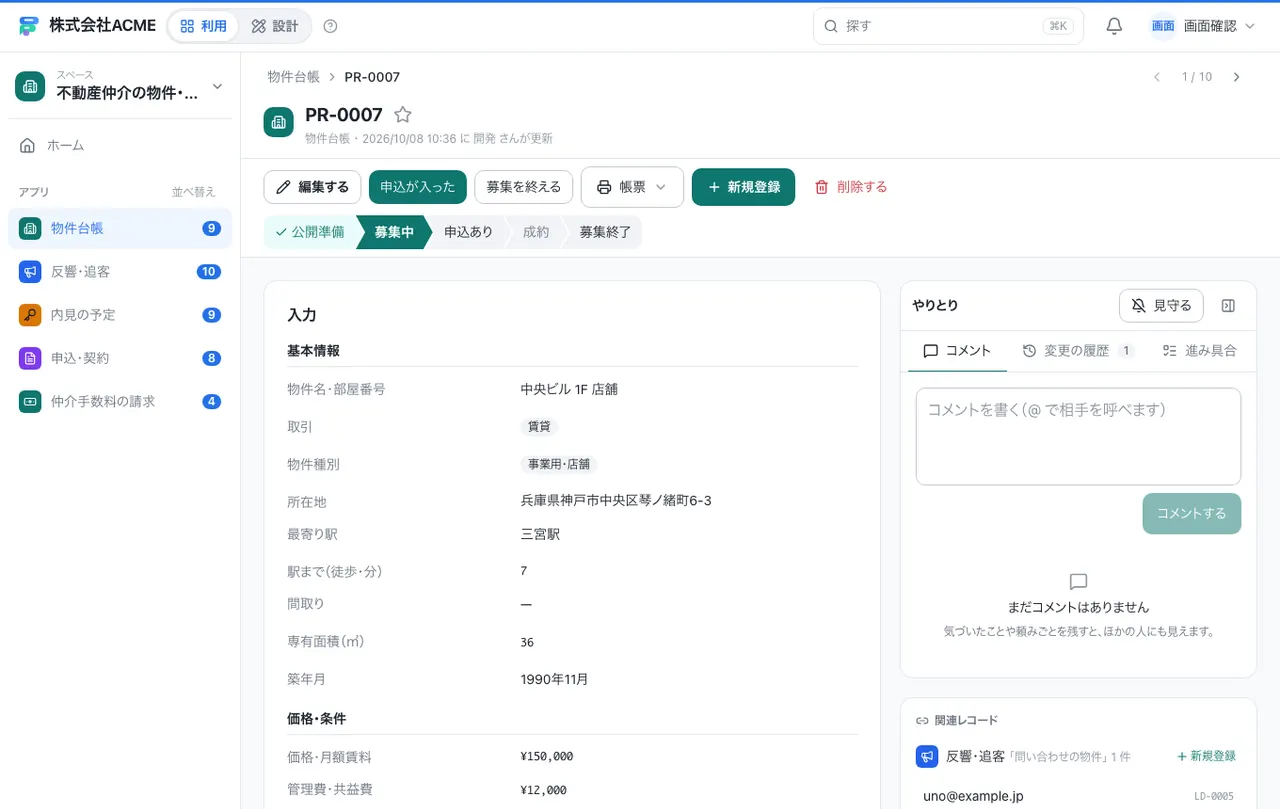1280x809 pixels.
Task: Select the 進み具合 tab
Action: 1200,351
